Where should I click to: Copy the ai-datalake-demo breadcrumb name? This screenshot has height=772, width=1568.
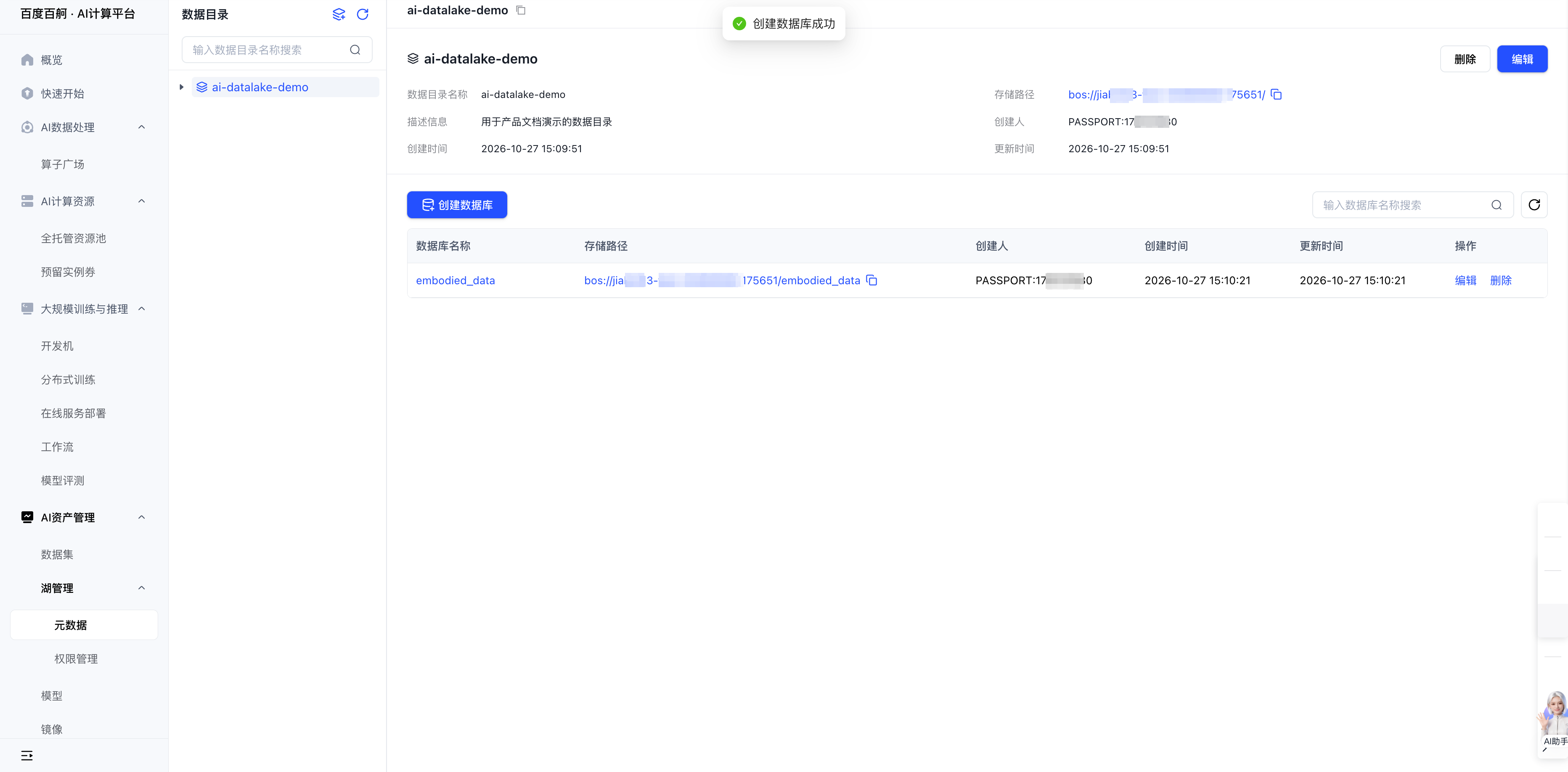point(521,10)
